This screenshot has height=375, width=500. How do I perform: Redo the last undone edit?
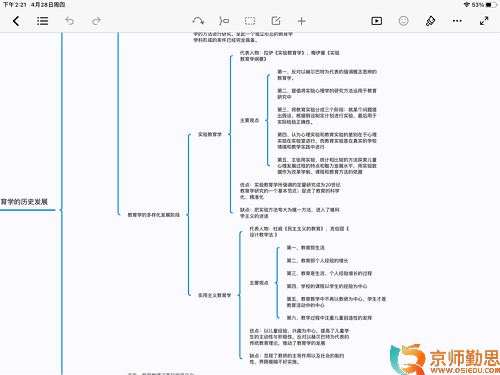tap(96, 21)
